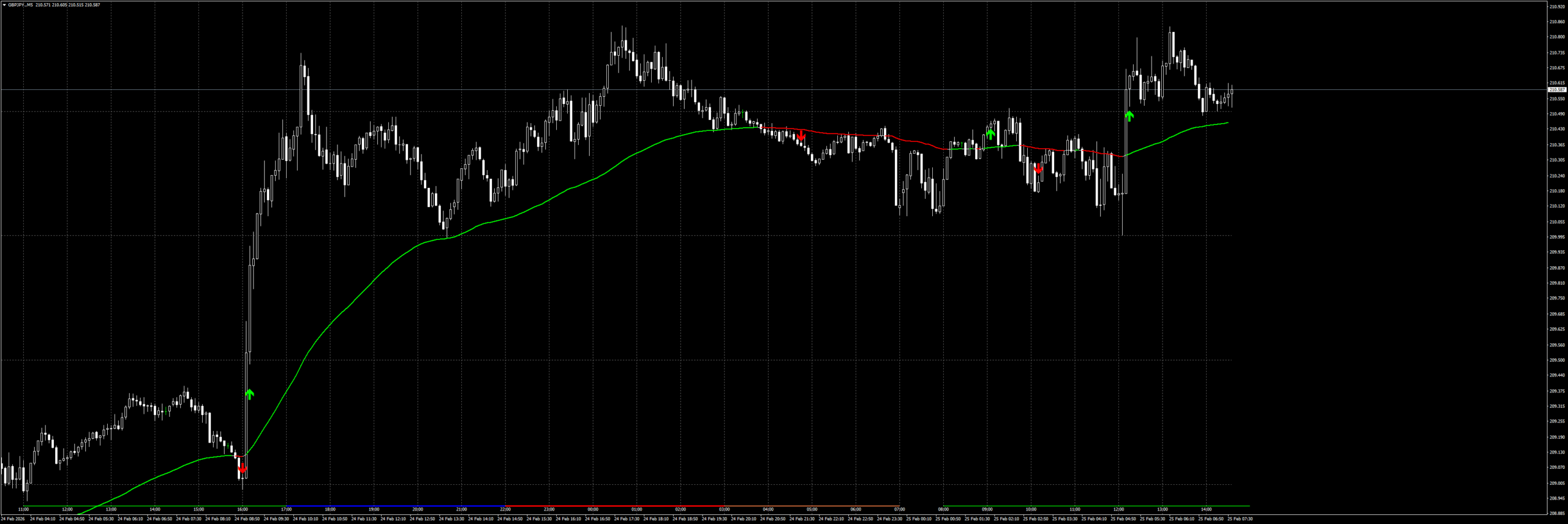The width and height of the screenshot is (1568, 524).
Task: Click the red down arrow after 10:00
Action: [1038, 168]
